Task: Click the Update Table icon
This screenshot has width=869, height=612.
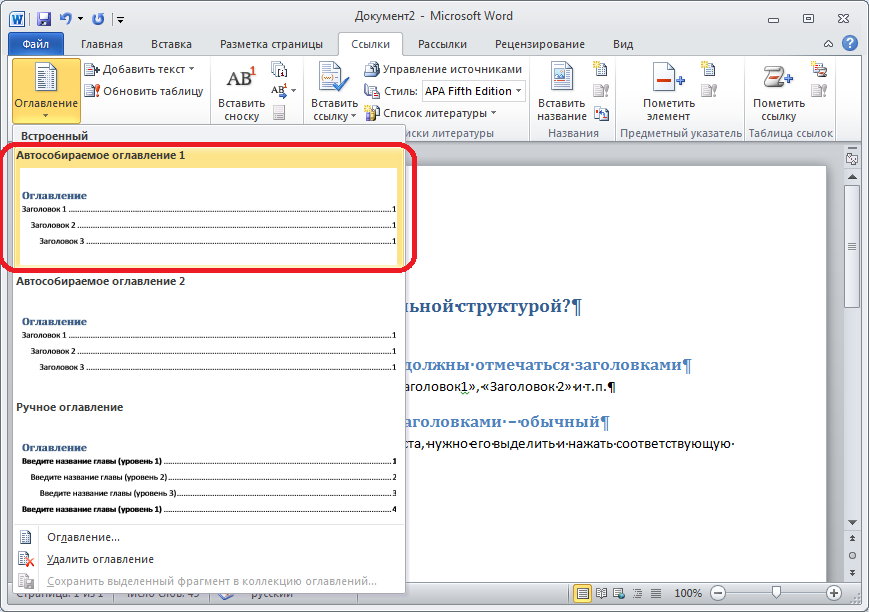Action: 144,91
